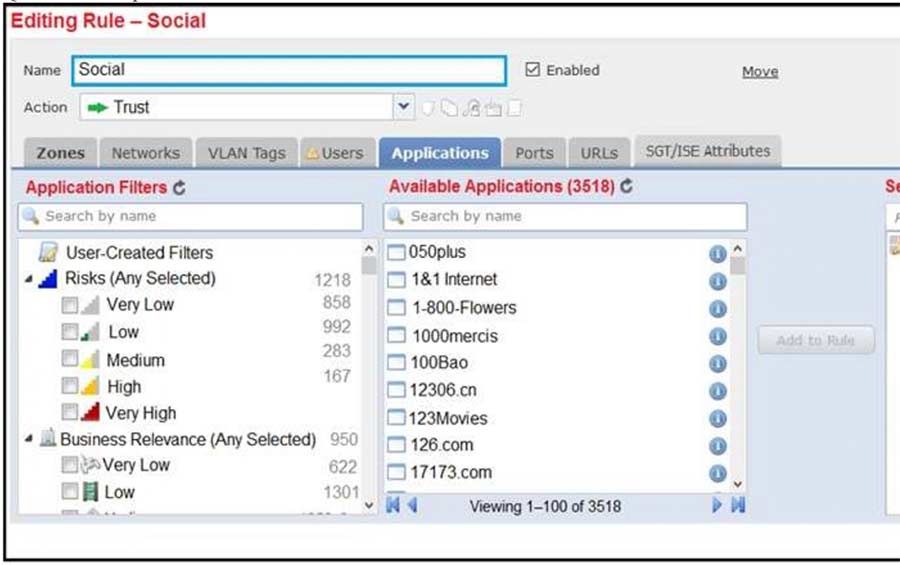Check the Very High risk filter

pyautogui.click(x=69, y=413)
